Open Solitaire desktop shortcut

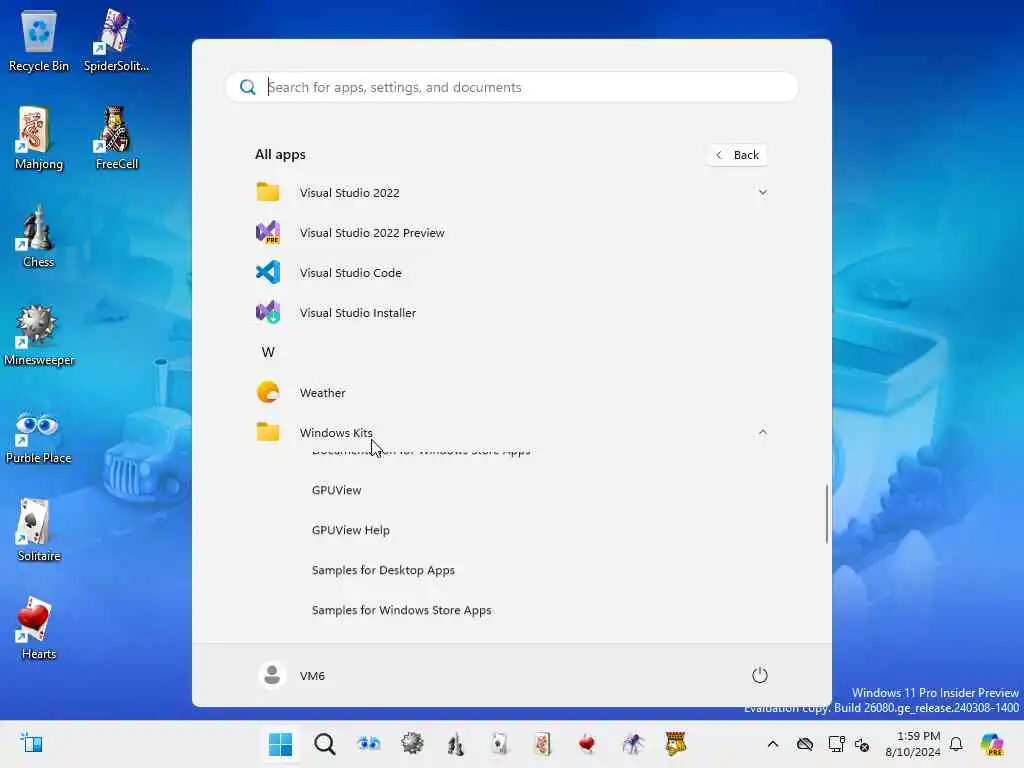coord(39,530)
